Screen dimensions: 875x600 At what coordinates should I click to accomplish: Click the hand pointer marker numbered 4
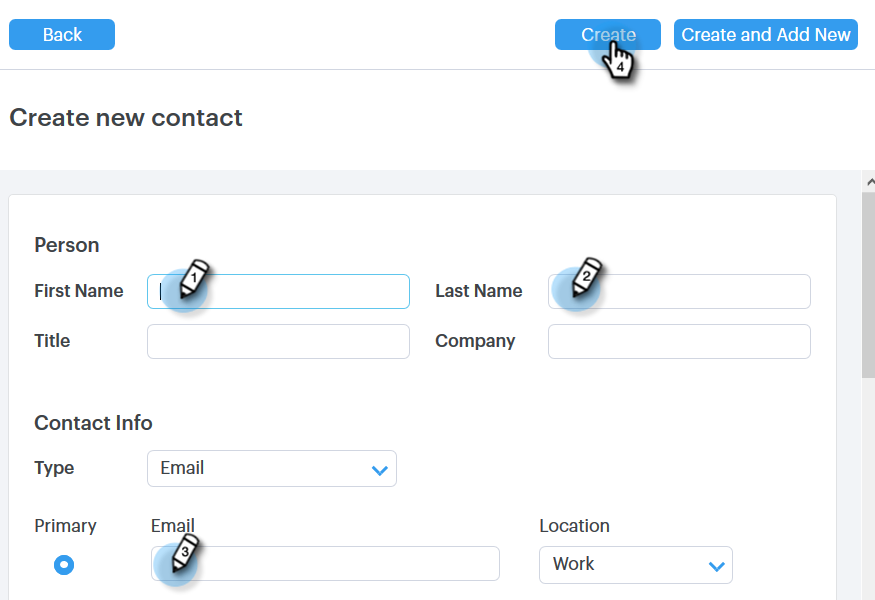point(619,58)
